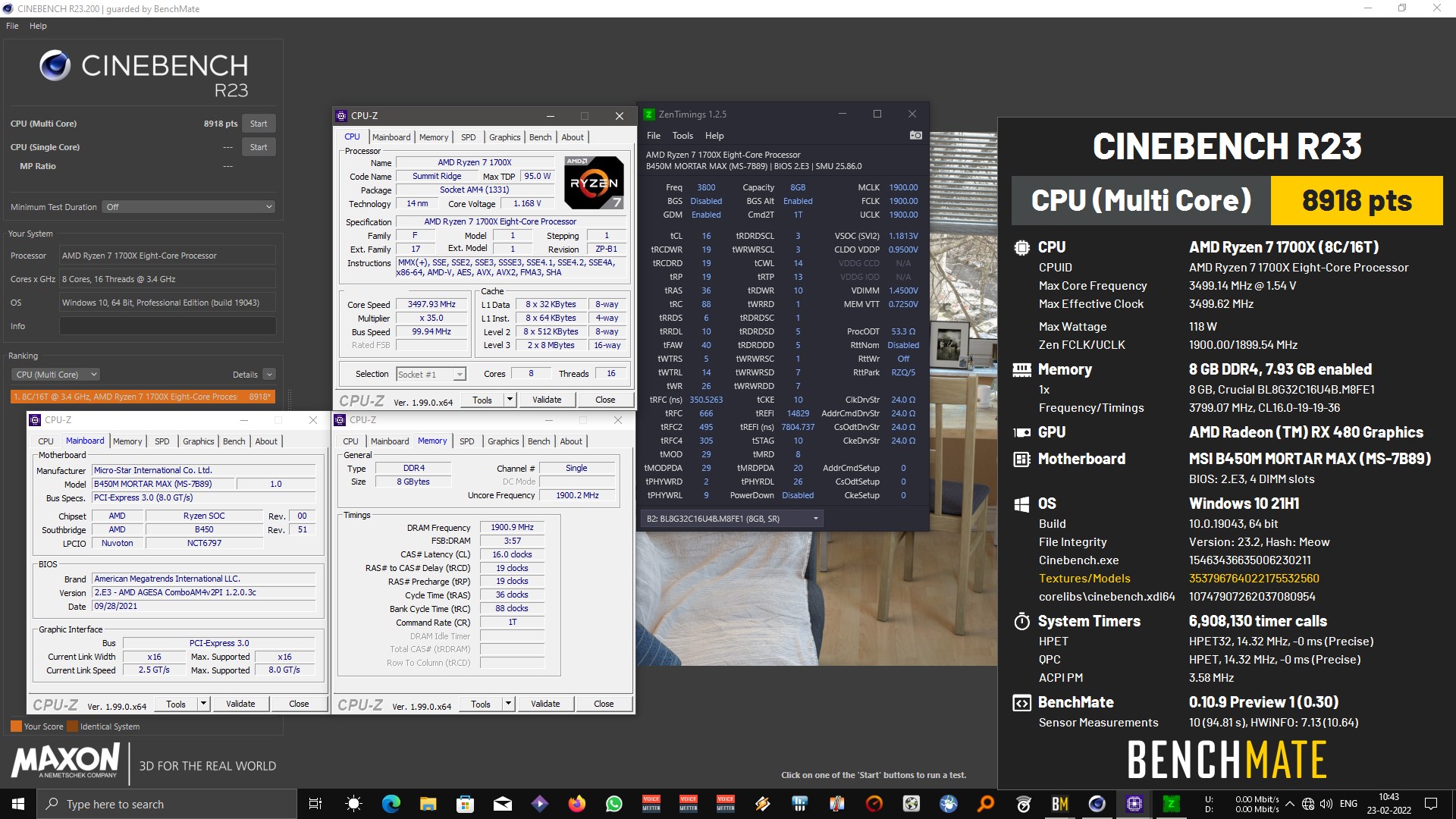Viewport: 1456px width, 819px height.
Task: Click Tools in the top CPU-Z window
Action: click(x=482, y=400)
